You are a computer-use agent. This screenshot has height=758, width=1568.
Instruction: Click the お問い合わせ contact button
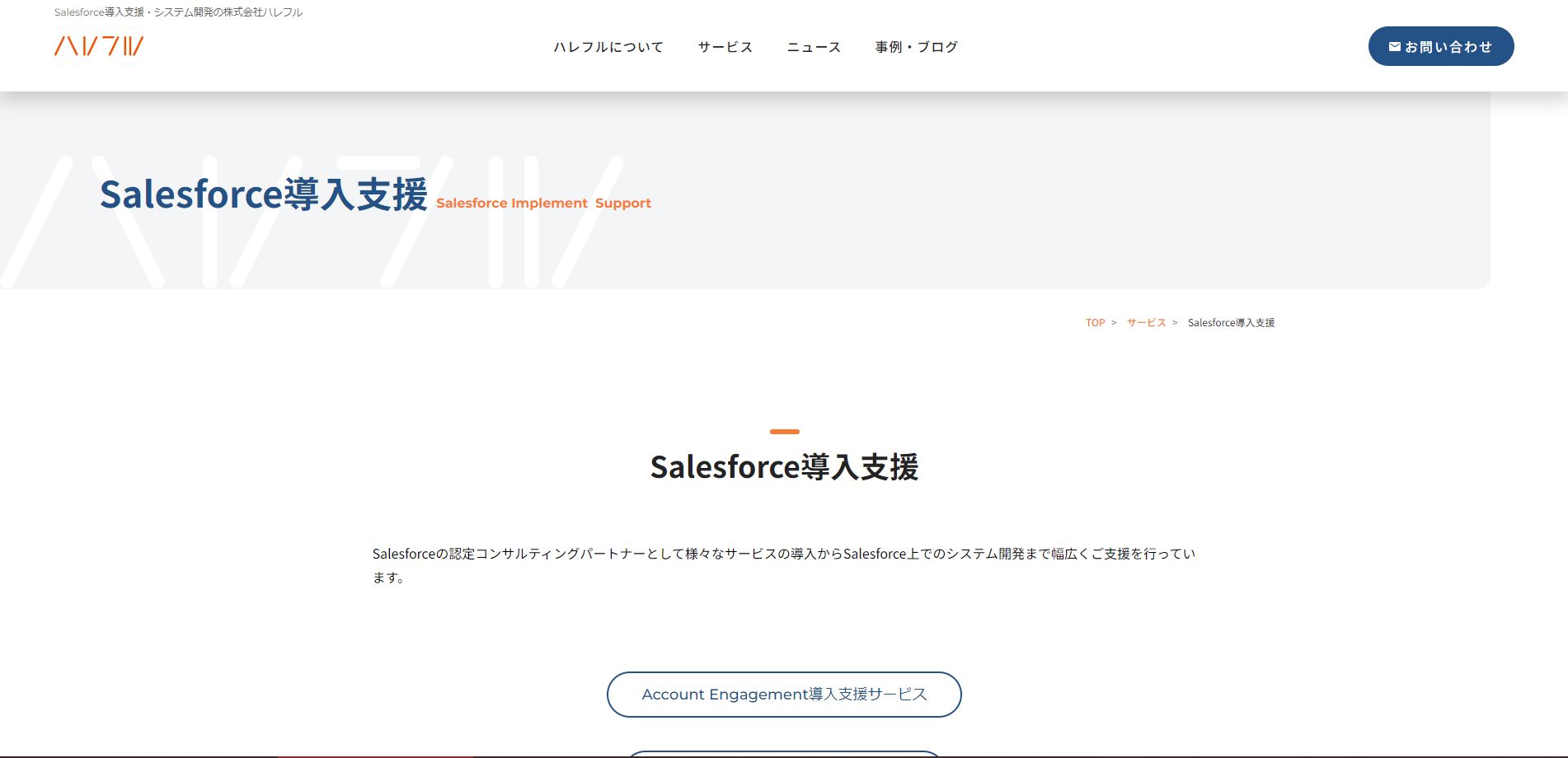pos(1440,46)
